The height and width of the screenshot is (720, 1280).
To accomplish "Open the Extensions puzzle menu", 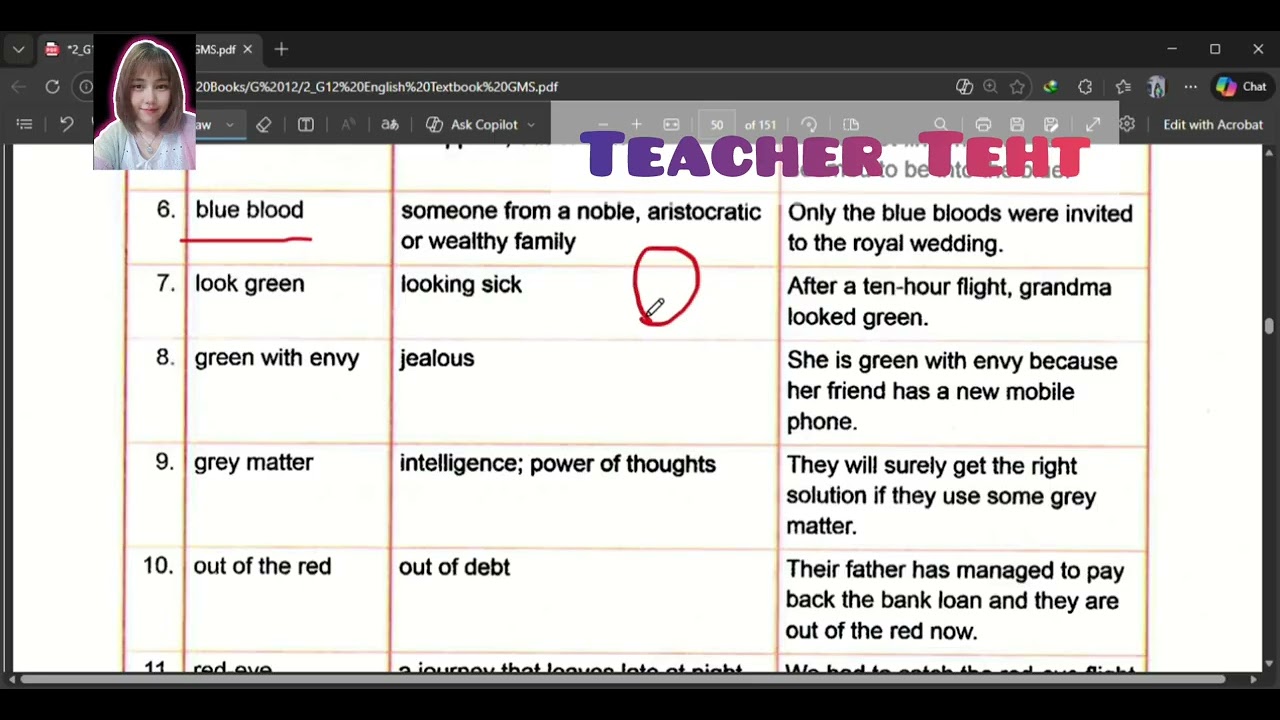I will point(1085,87).
